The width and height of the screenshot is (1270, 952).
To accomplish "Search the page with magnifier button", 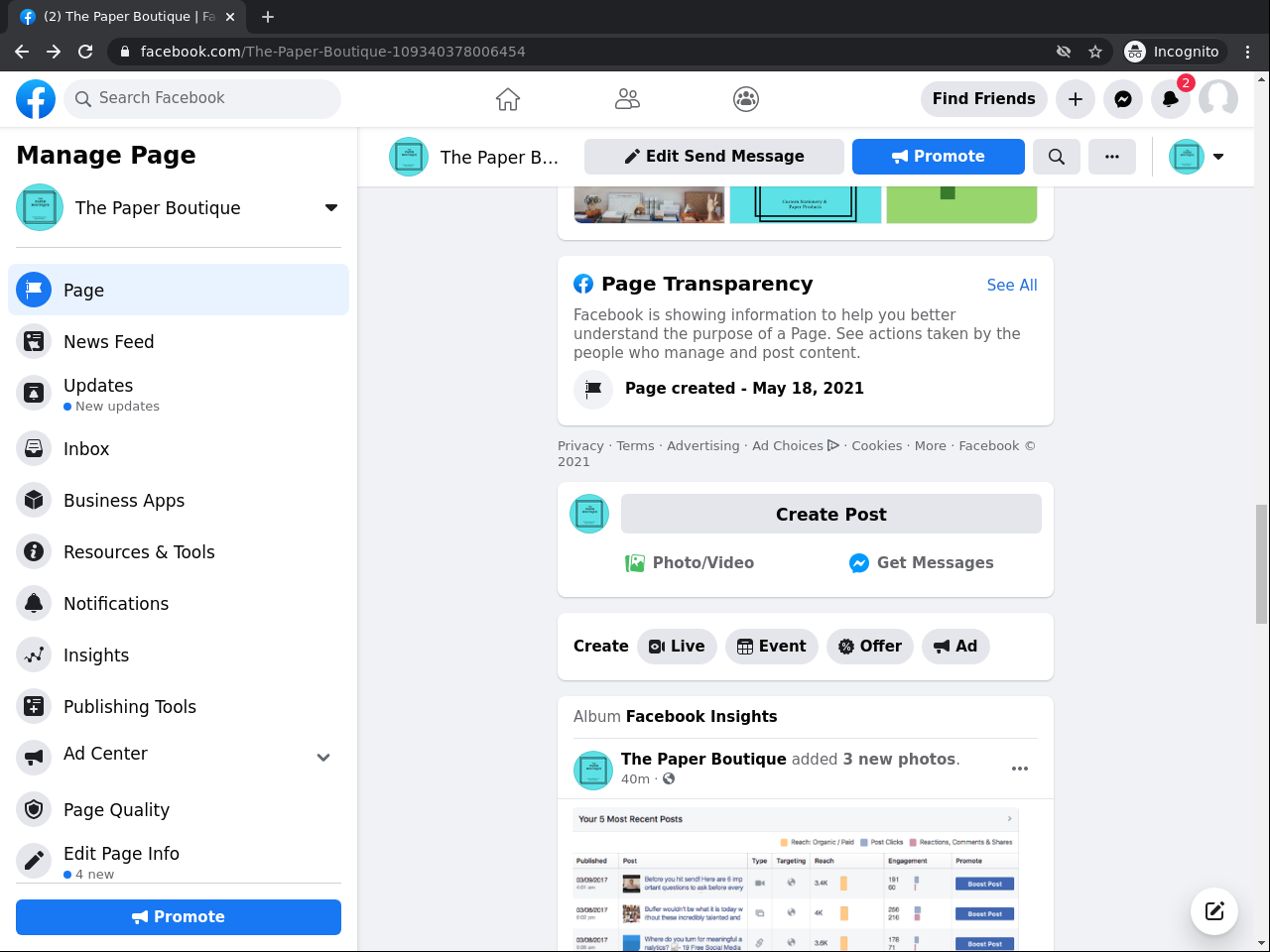I will (x=1057, y=157).
